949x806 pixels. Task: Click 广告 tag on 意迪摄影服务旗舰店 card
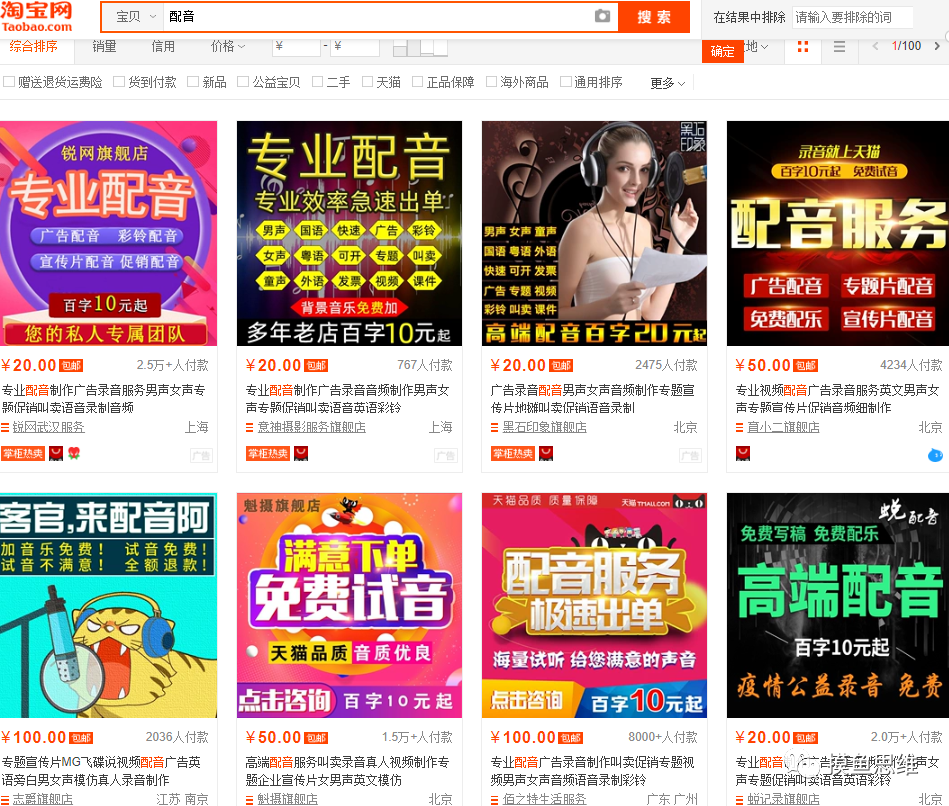coord(446,456)
